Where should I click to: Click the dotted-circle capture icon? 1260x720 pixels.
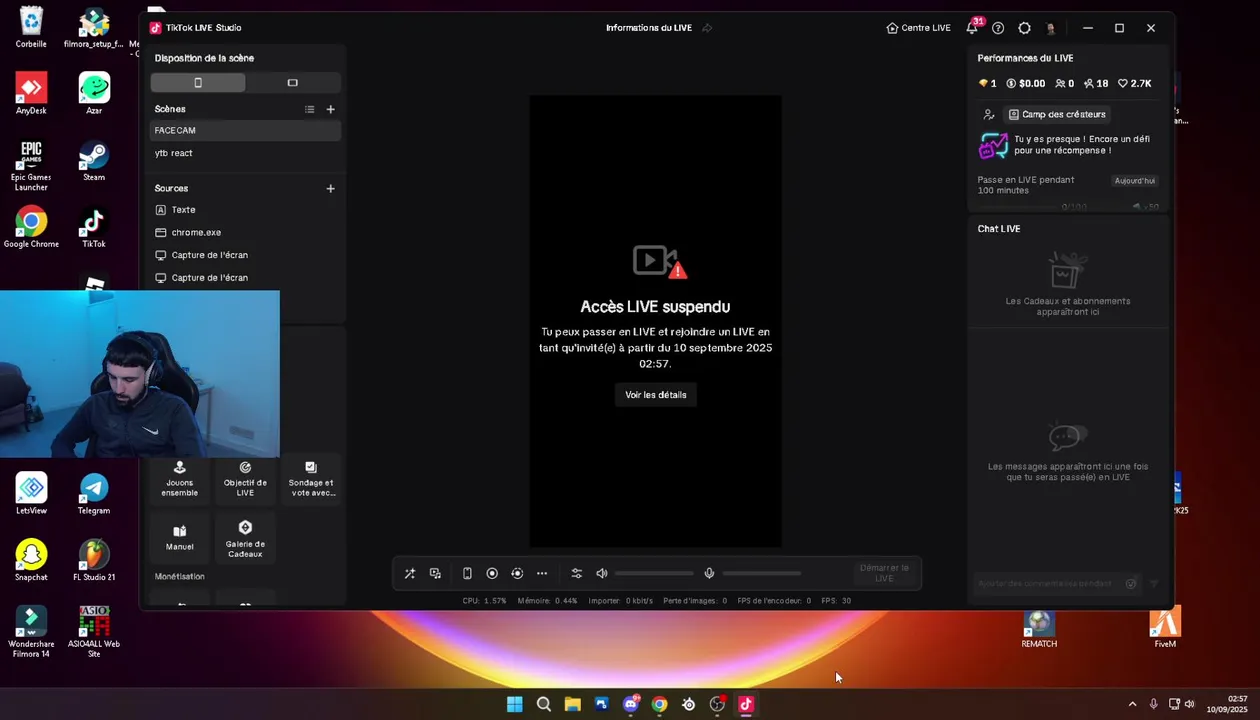tap(517, 573)
